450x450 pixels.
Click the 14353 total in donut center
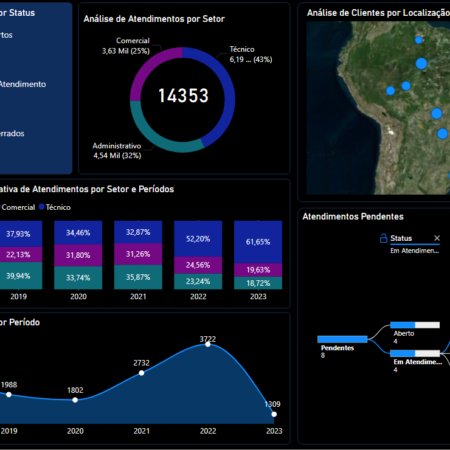(x=183, y=96)
